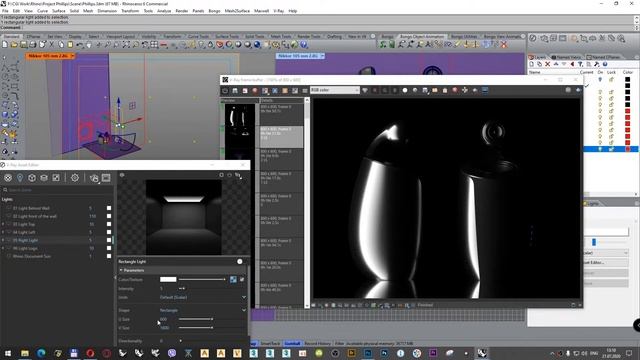This screenshot has width=640, height=360.
Task: Click Cut scissors icon in Rhino toolbar
Action: [51, 44]
